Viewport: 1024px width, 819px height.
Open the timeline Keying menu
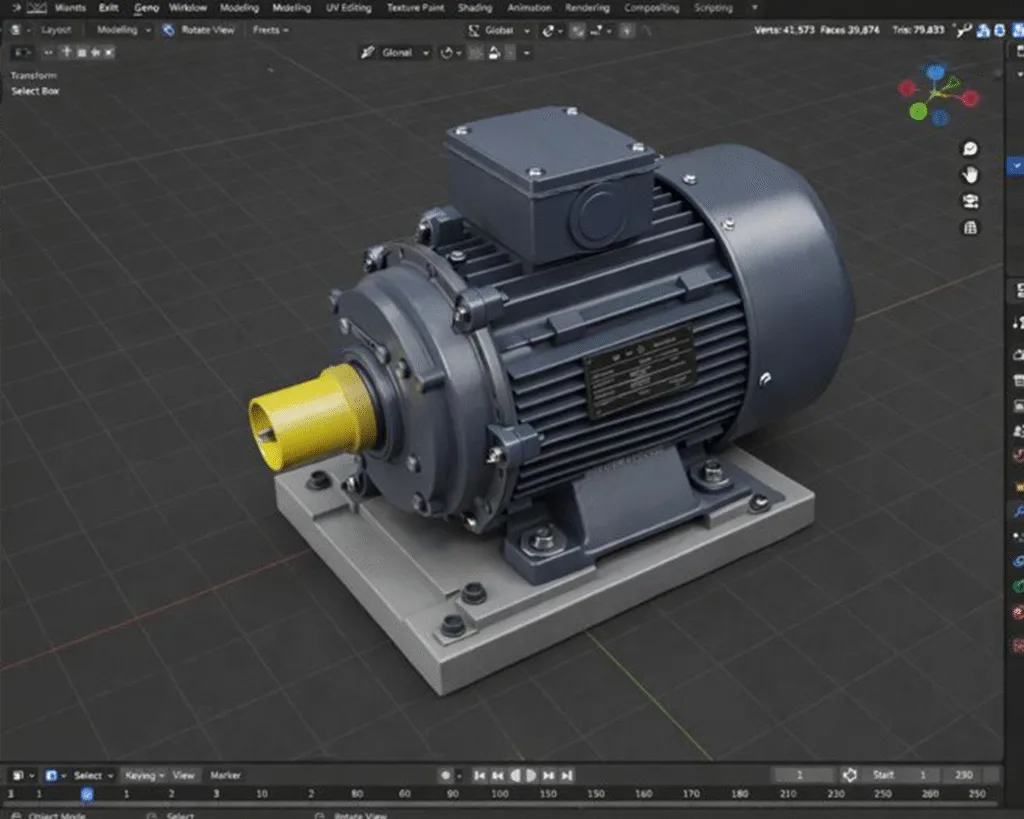pyautogui.click(x=144, y=775)
